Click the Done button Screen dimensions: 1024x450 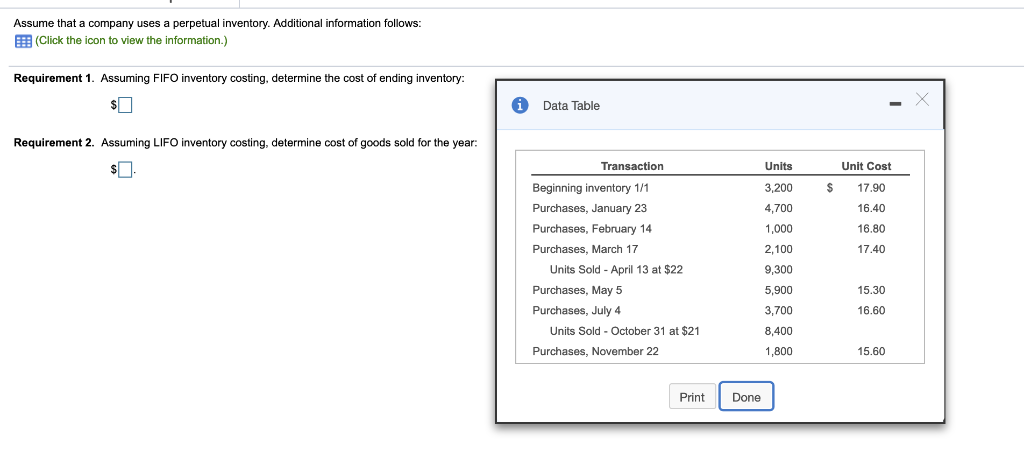point(746,397)
